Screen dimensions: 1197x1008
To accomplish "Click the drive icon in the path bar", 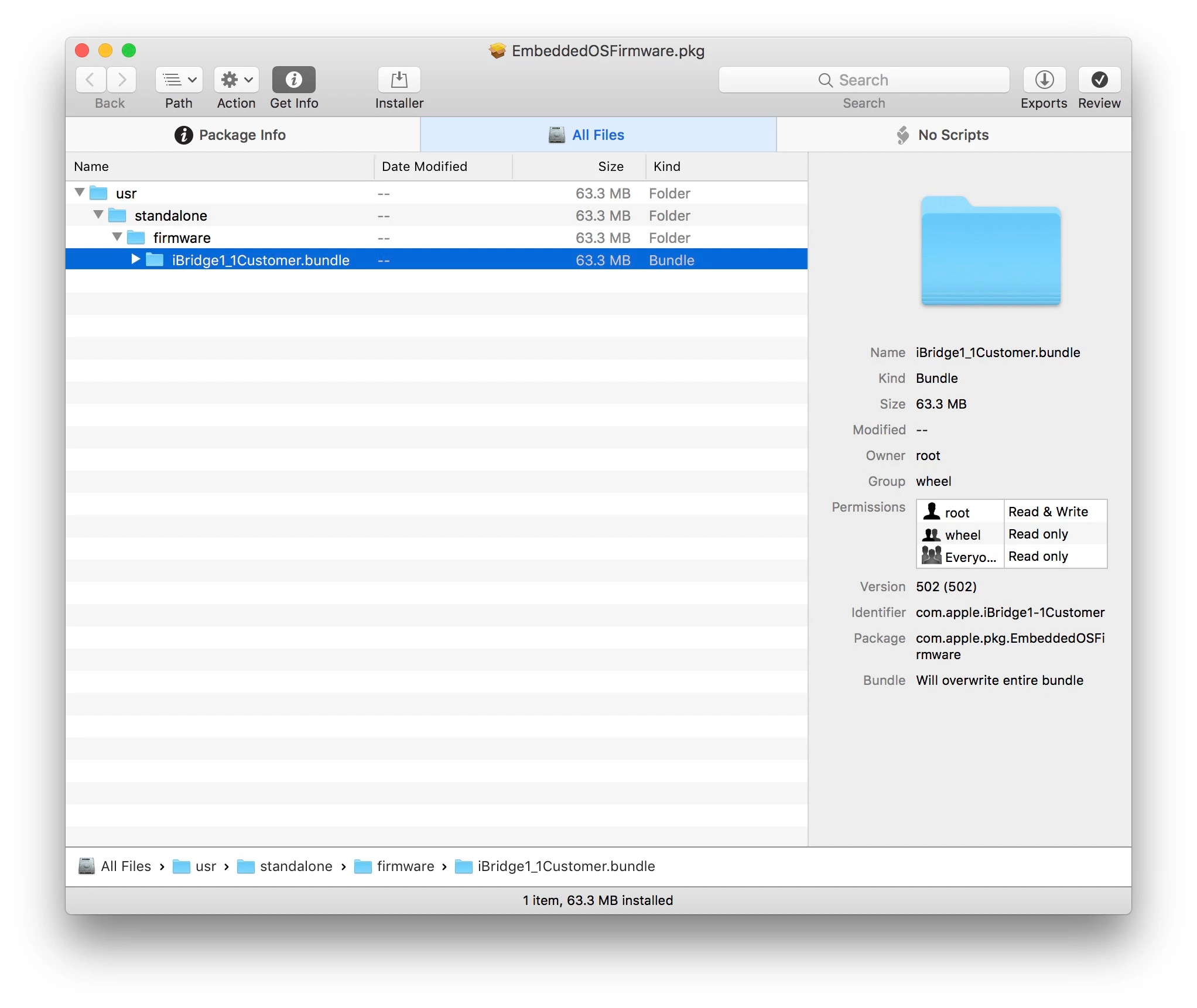I will pos(87,866).
